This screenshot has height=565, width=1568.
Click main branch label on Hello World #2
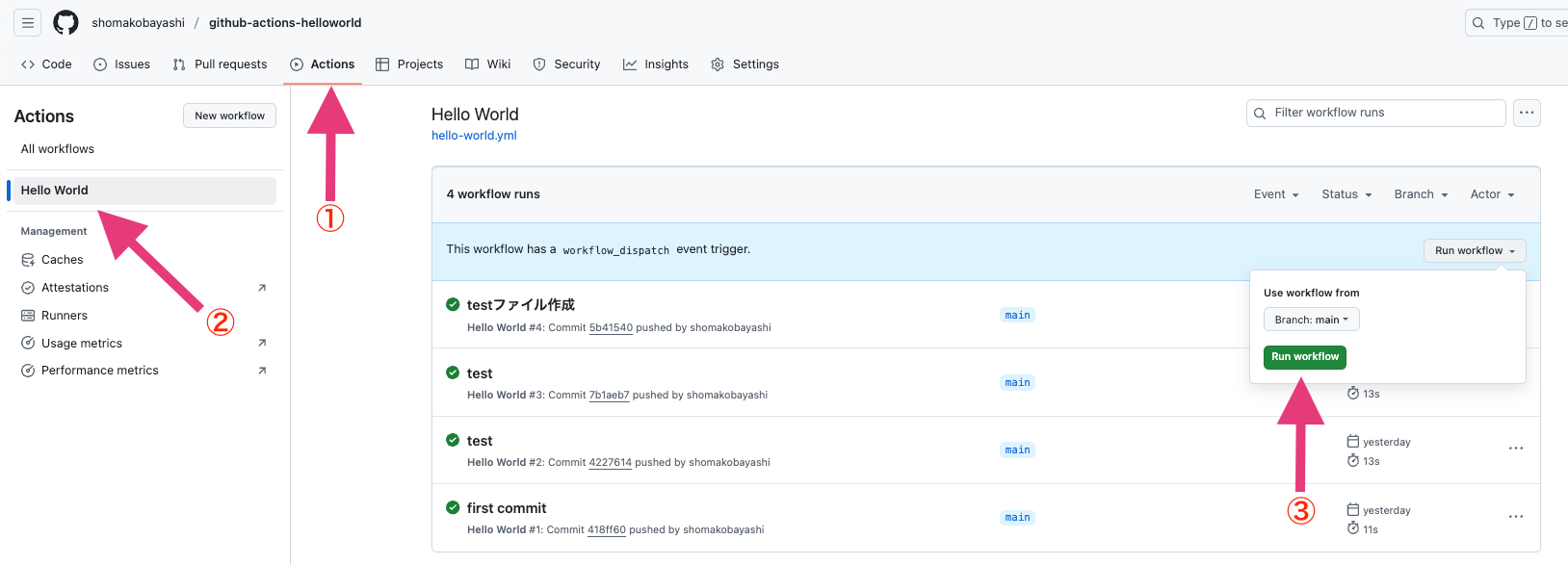1017,450
